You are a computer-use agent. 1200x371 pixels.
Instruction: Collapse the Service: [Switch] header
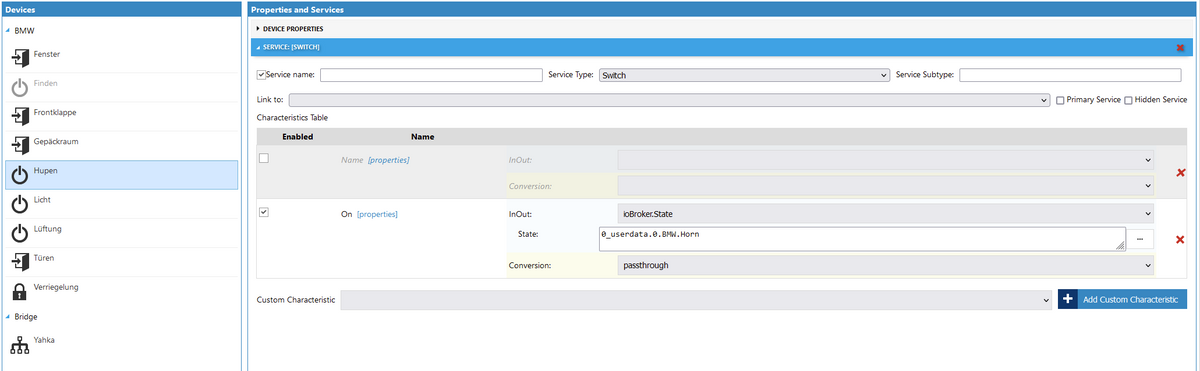288,47
